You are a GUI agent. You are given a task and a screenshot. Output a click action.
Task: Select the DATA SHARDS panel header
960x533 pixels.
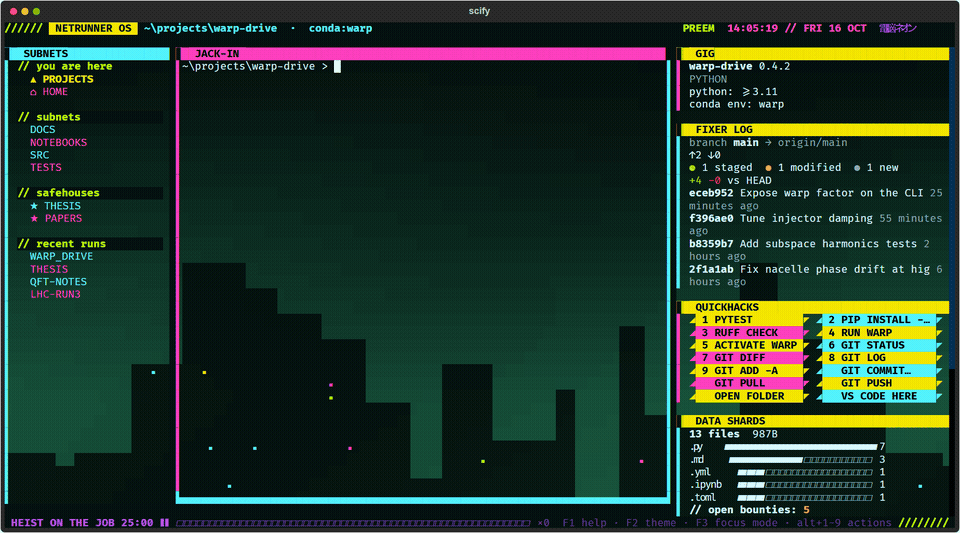pos(815,421)
